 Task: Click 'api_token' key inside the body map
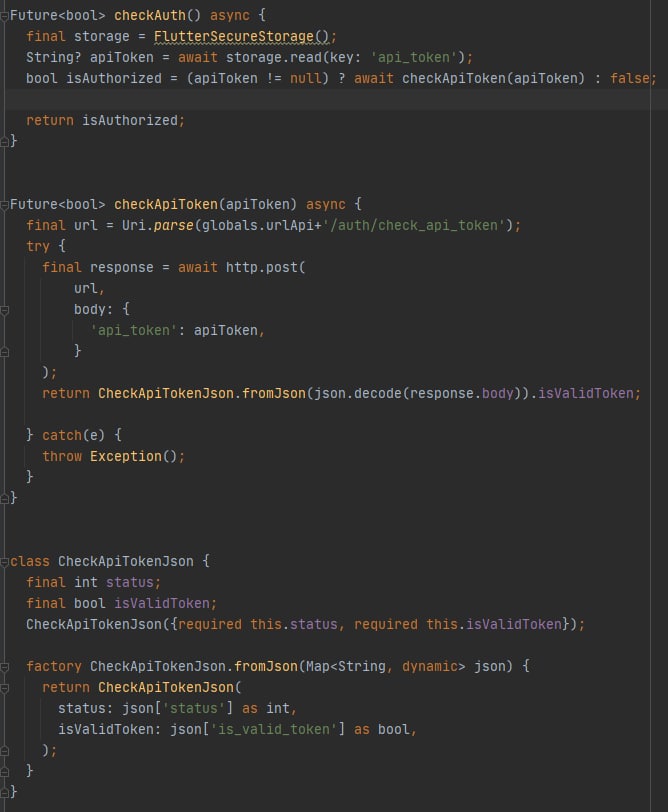click(134, 330)
